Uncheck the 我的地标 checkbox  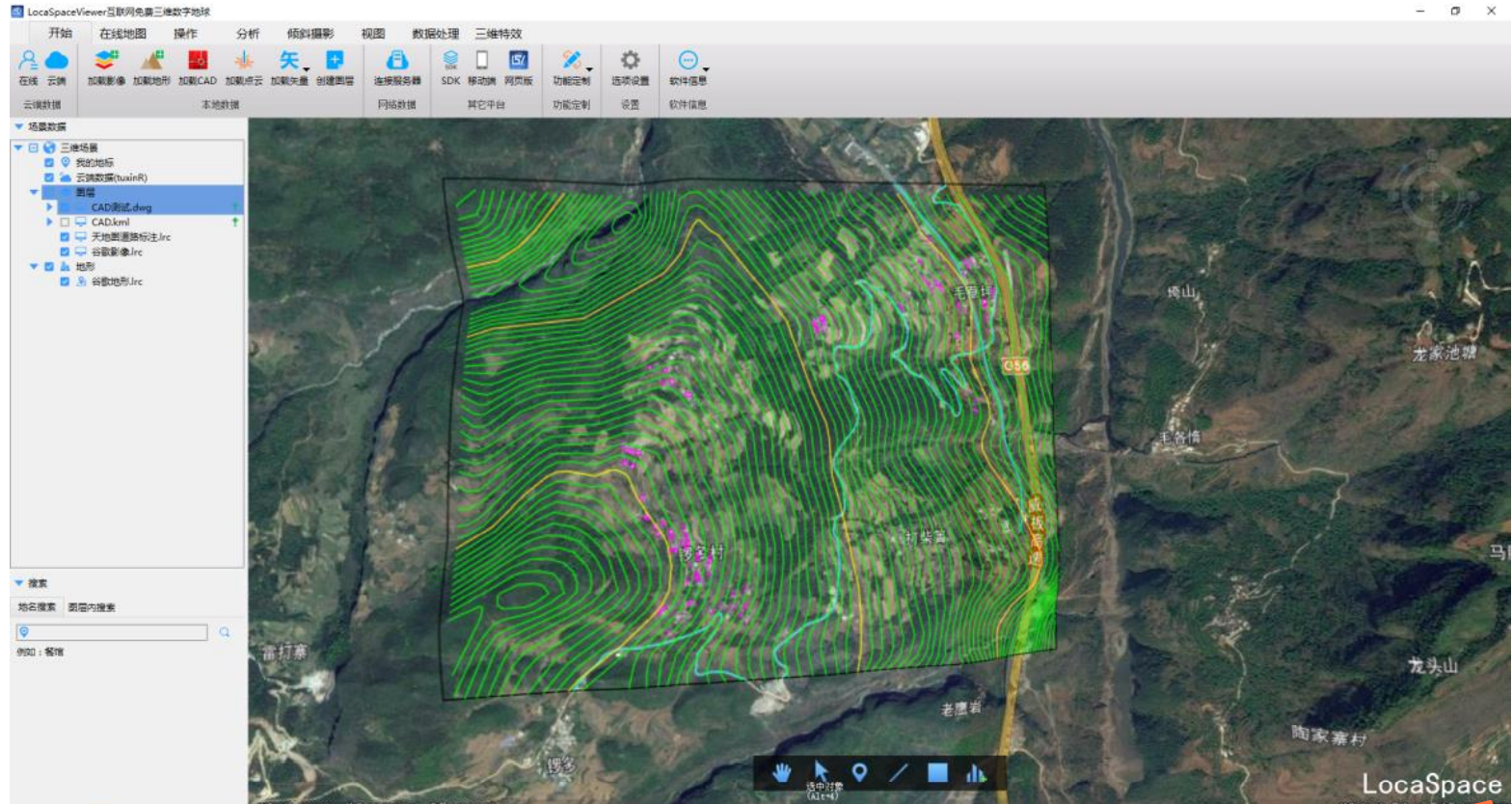[x=49, y=163]
